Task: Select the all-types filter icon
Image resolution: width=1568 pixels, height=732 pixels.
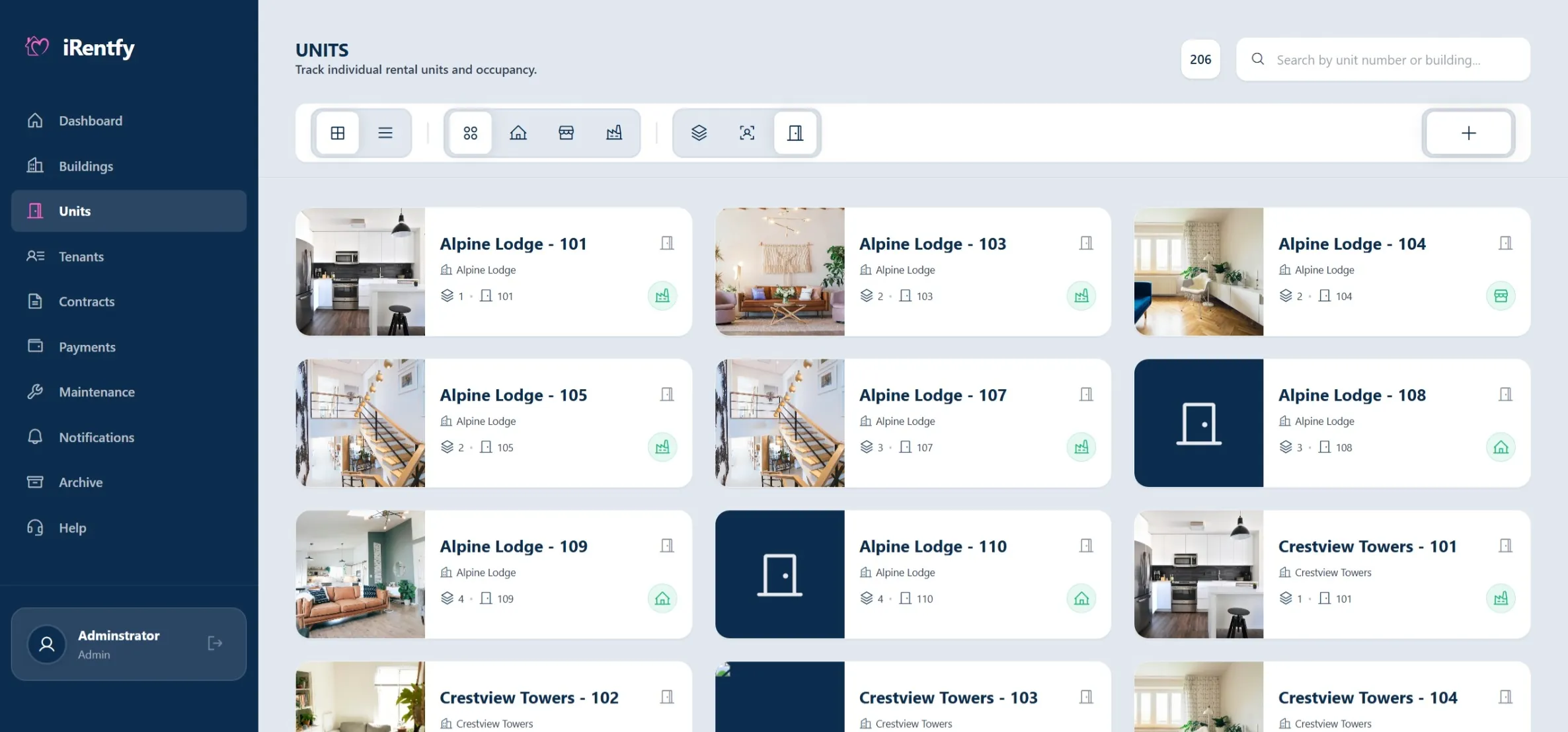Action: [471, 133]
